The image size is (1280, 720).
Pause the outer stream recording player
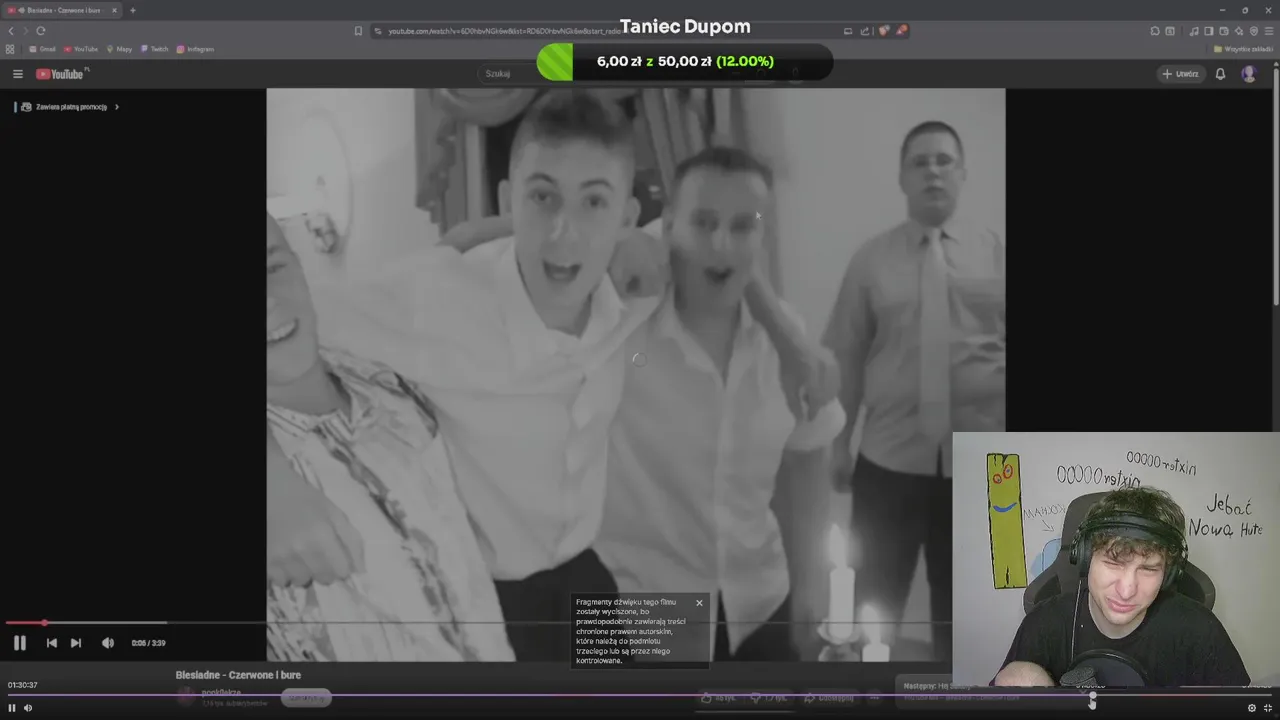point(12,708)
